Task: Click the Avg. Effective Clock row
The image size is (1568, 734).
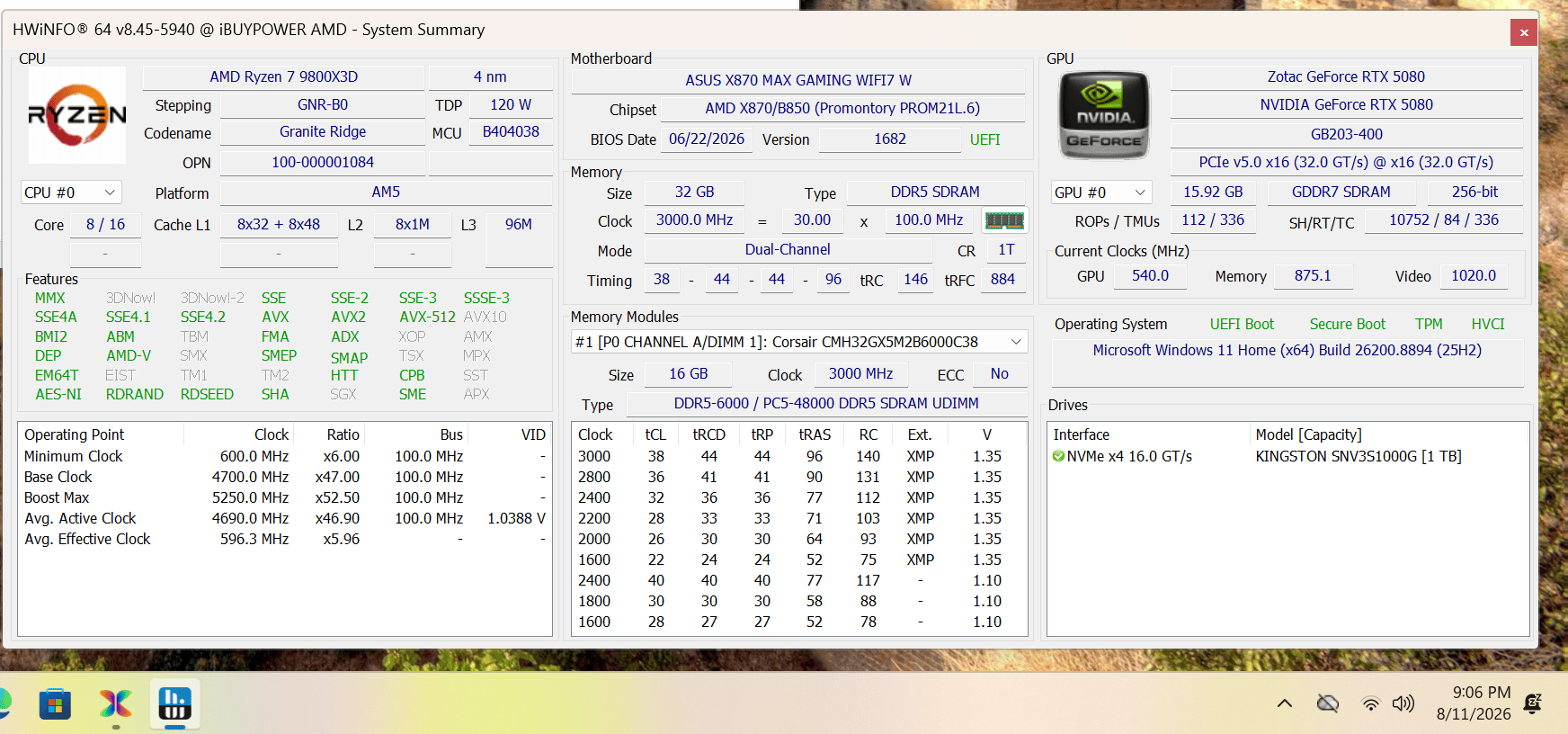Action: tap(284, 539)
